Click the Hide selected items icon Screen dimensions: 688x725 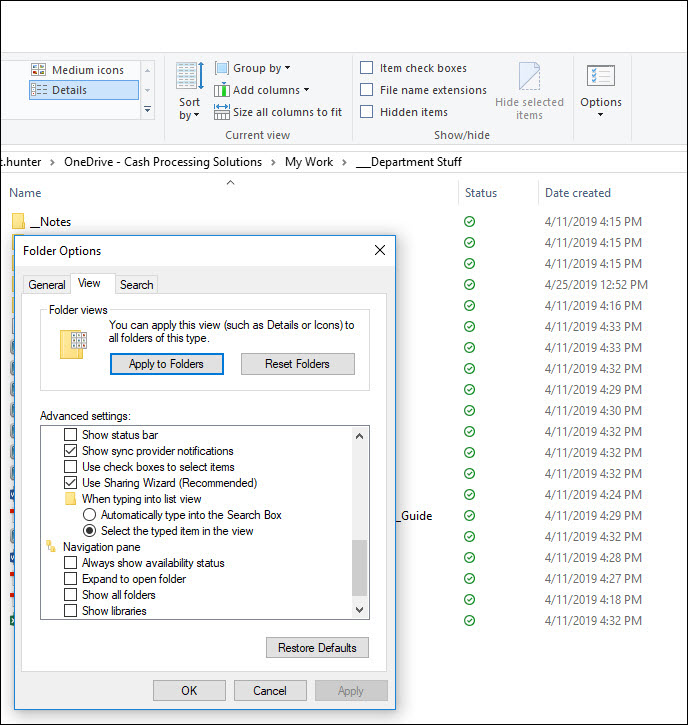click(529, 78)
